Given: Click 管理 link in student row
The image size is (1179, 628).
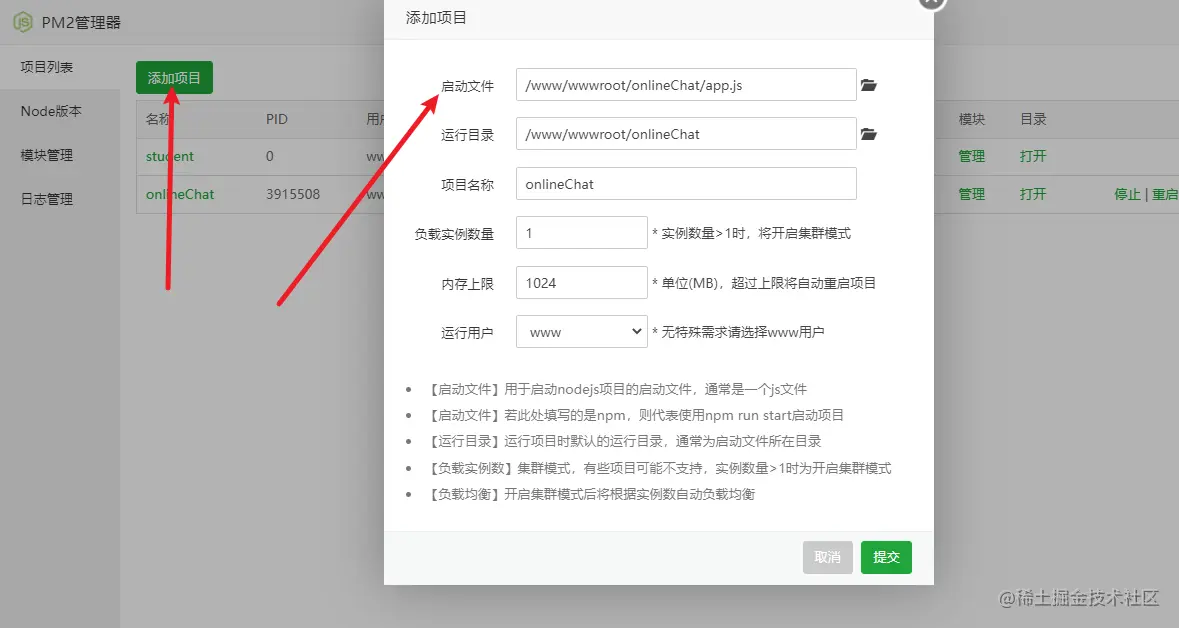Looking at the screenshot, I should coord(971,156).
